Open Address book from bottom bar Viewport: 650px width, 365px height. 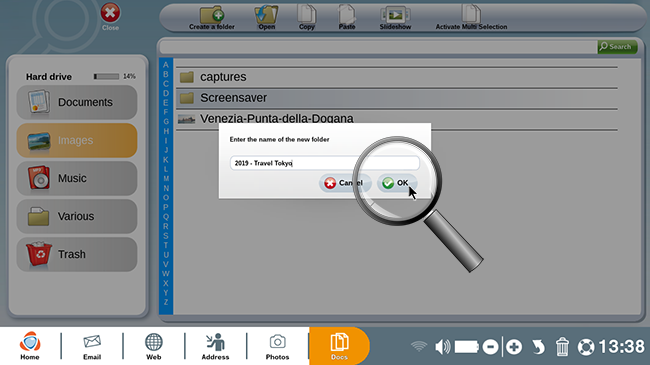click(x=215, y=346)
